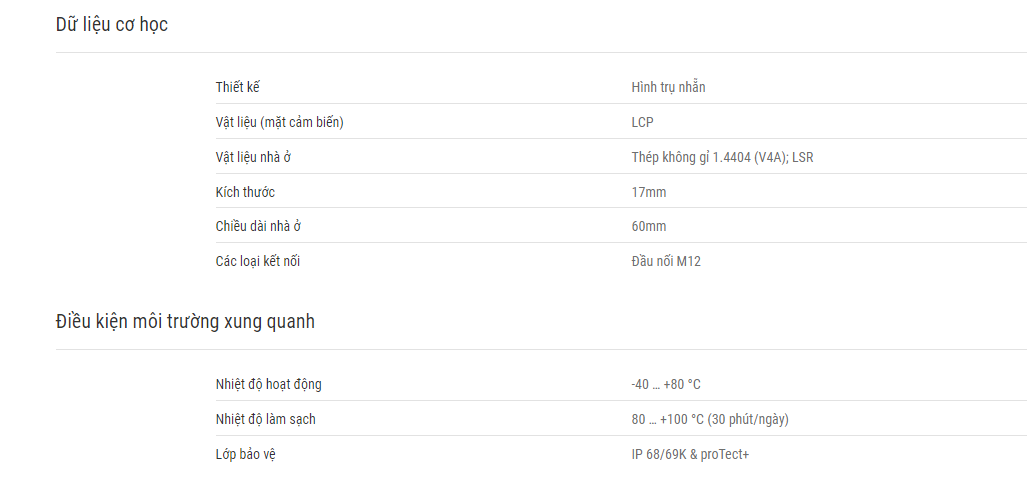The height and width of the screenshot is (484, 1027).
Task: Click the '17mm' size value
Action: [649, 192]
